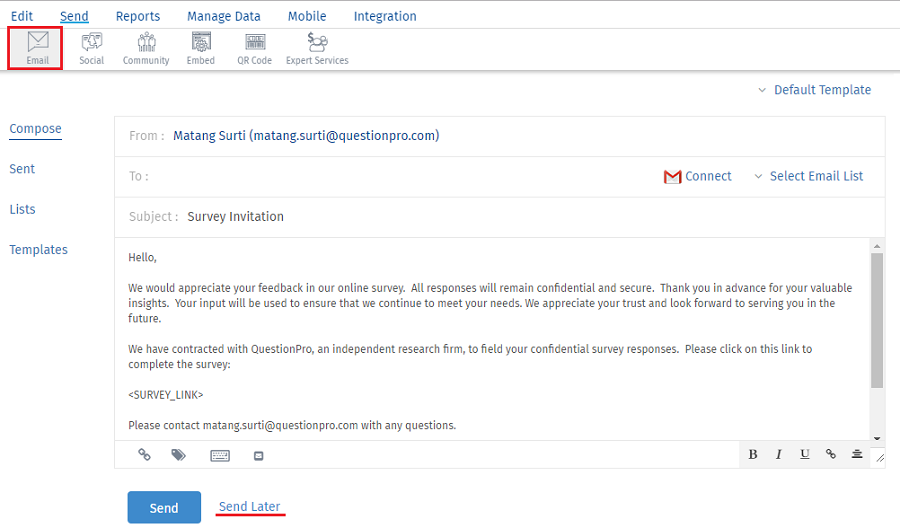Open the Edit menu
The height and width of the screenshot is (528, 900).
coord(22,16)
